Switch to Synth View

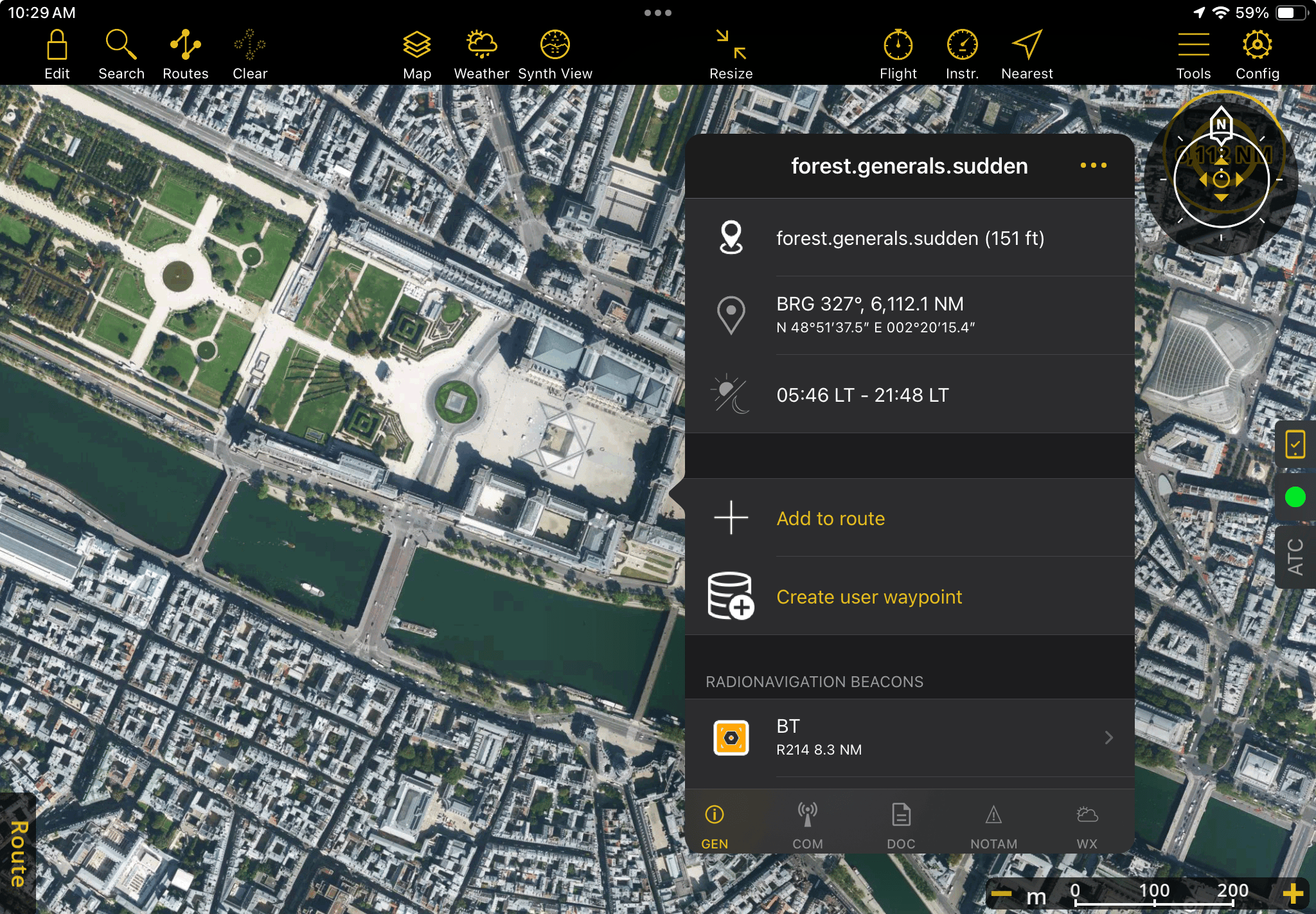tap(555, 55)
